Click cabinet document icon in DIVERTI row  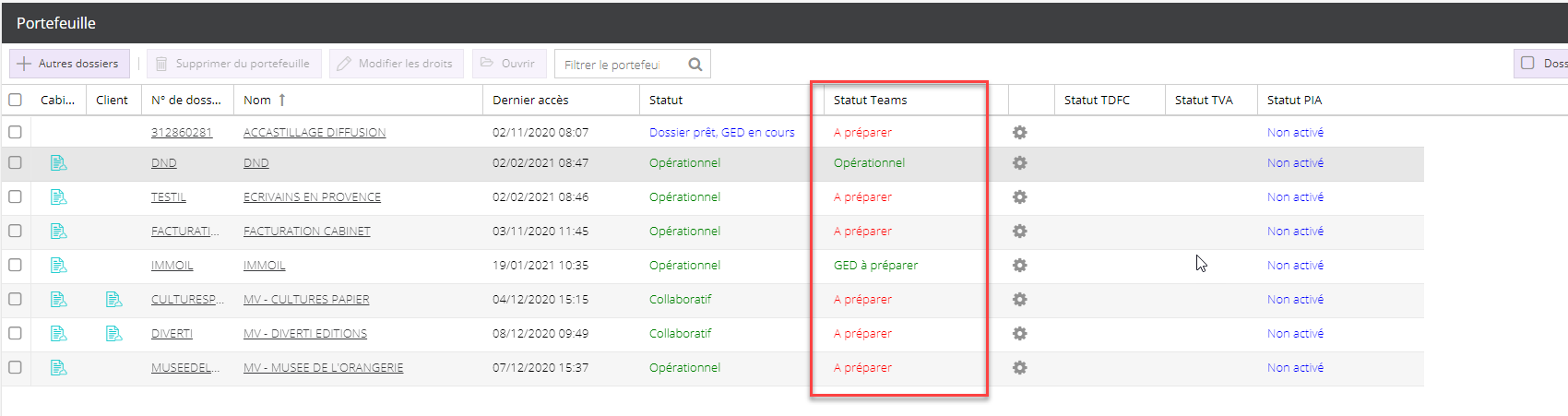click(58, 334)
